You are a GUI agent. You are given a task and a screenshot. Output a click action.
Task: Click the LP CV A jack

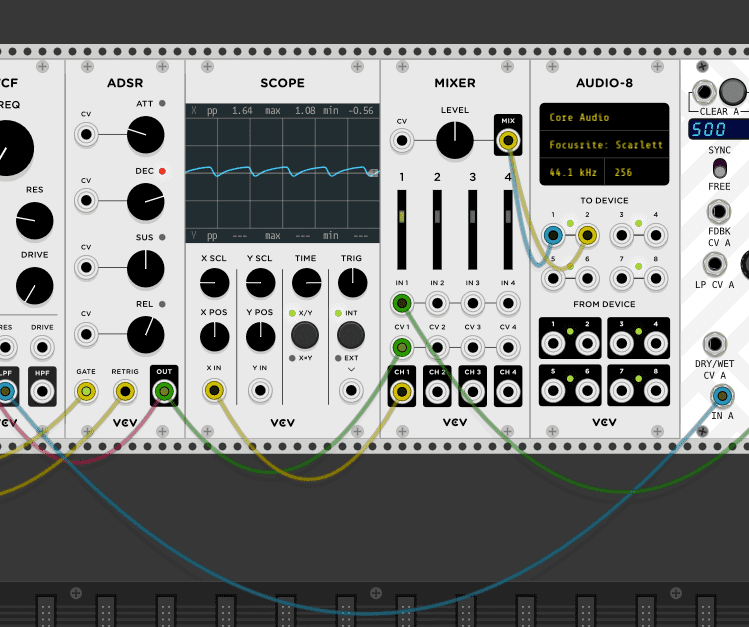(x=715, y=264)
